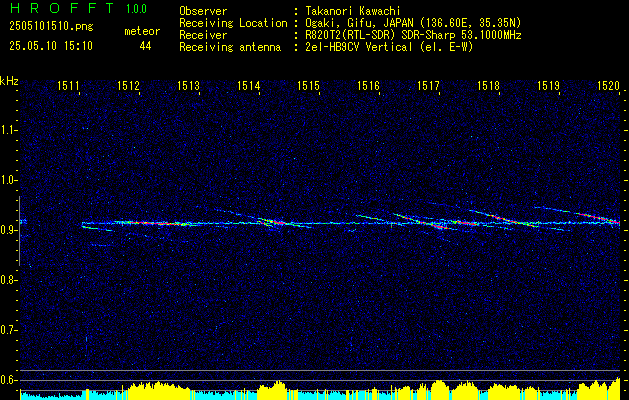Click the kHz unit label
Image resolution: width=629 pixels, height=400 pixels.
pyautogui.click(x=9, y=81)
